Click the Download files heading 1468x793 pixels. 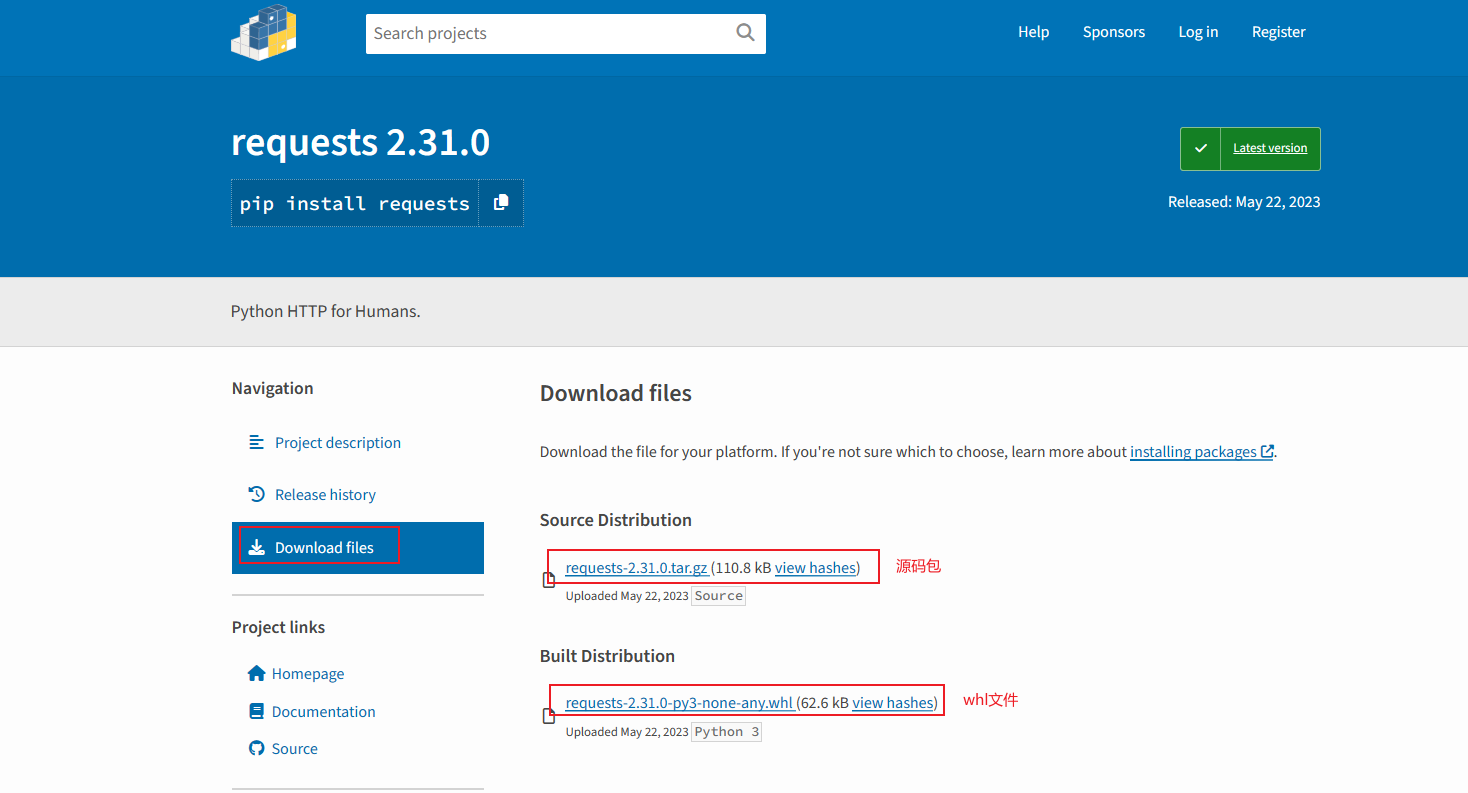tap(616, 393)
